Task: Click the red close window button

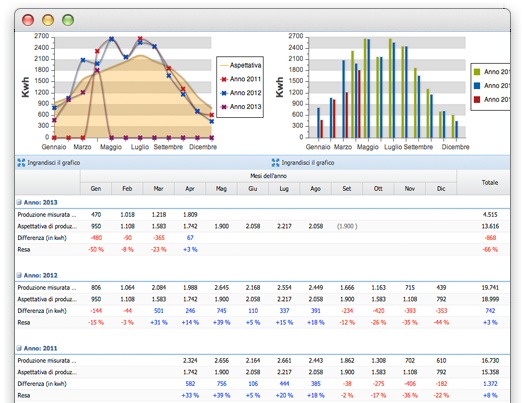Action: [x=28, y=20]
